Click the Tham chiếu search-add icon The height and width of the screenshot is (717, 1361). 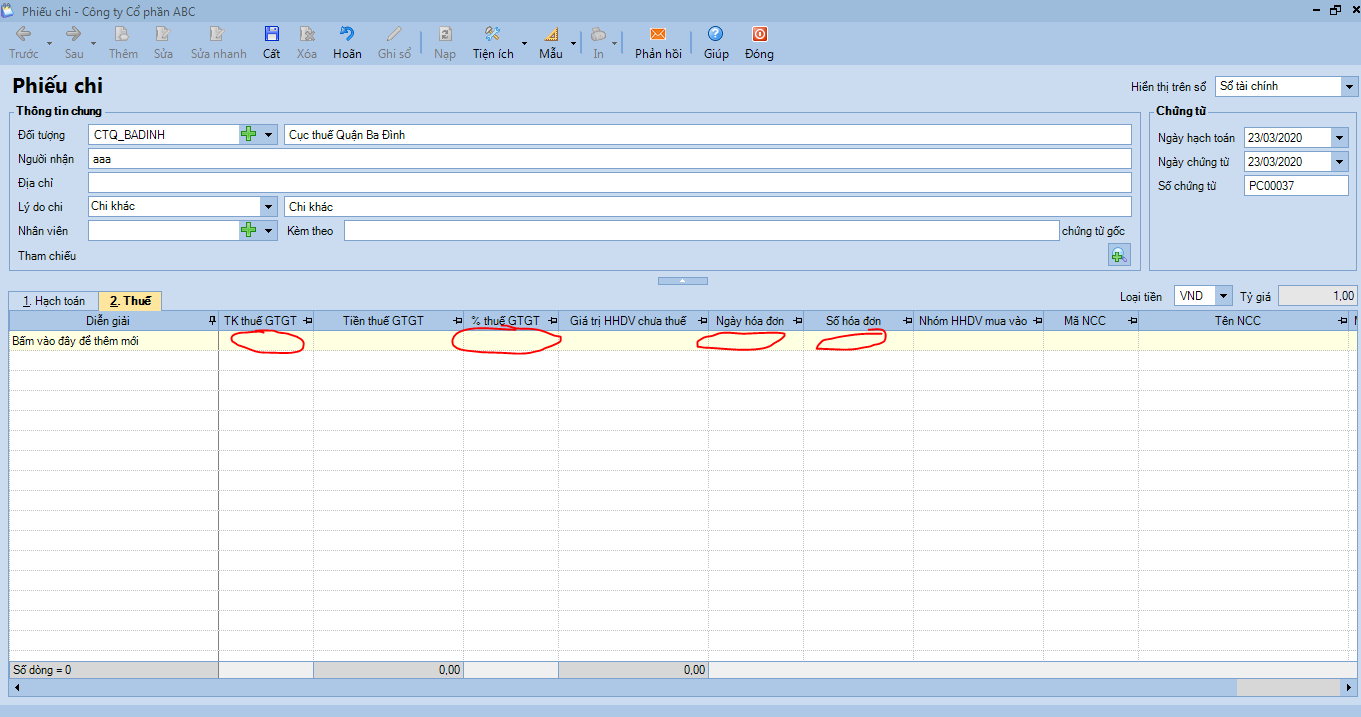coord(1118,255)
